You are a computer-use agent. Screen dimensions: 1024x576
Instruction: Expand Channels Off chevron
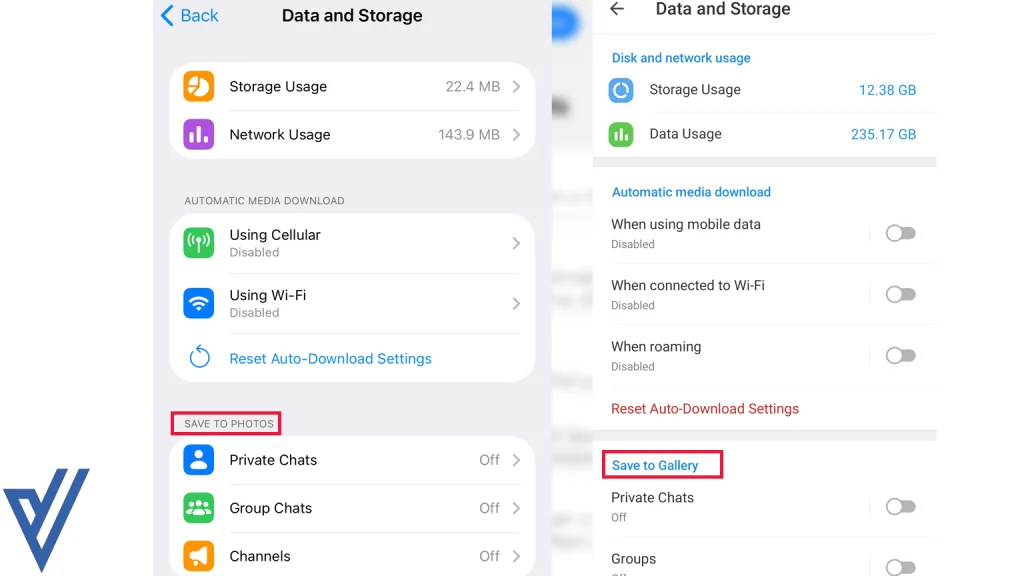tap(516, 556)
